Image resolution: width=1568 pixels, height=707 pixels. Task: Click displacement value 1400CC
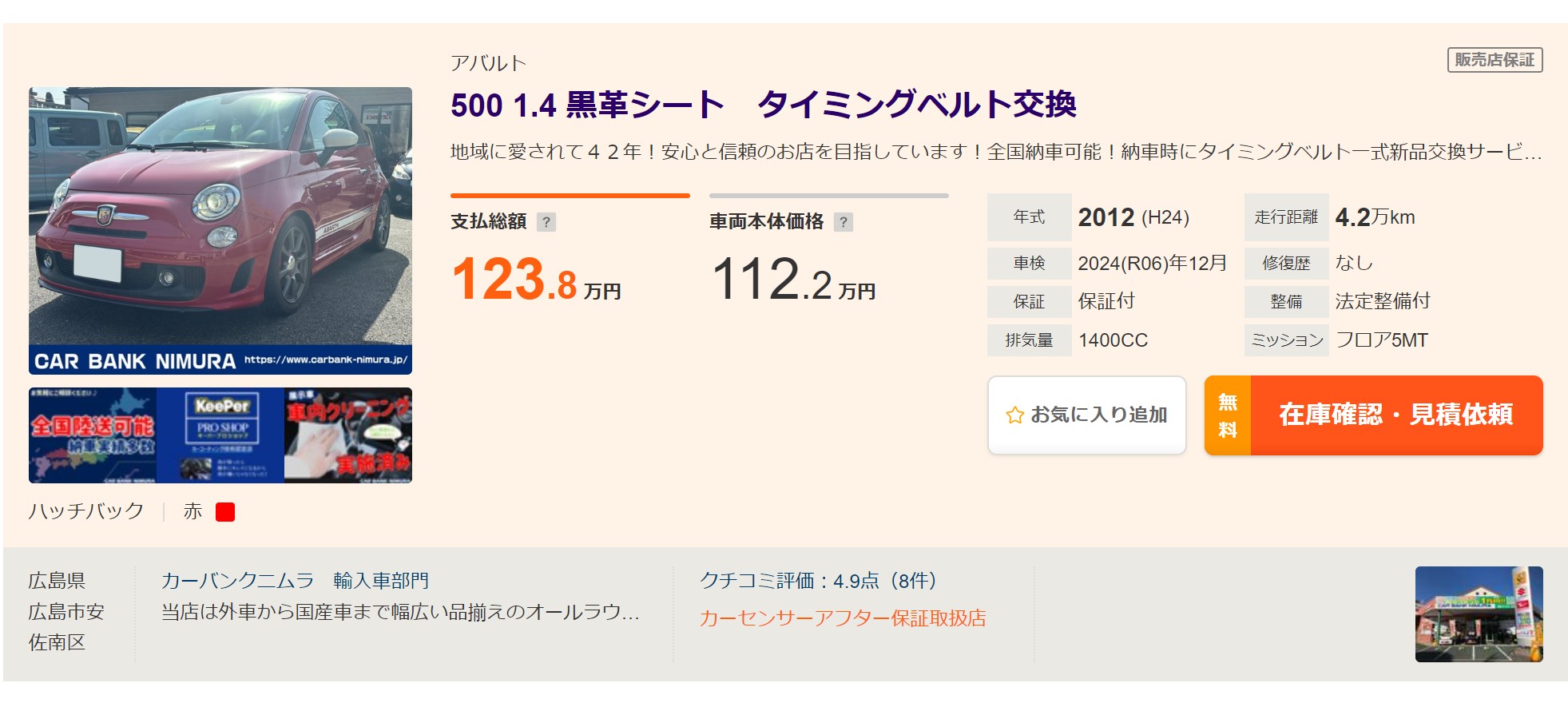(x=1113, y=340)
